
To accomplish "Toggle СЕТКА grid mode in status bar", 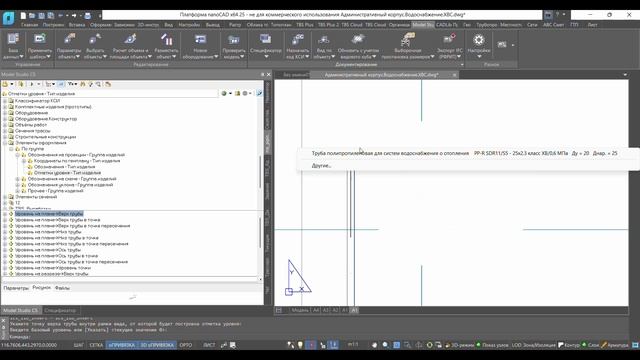I will click(96, 345).
